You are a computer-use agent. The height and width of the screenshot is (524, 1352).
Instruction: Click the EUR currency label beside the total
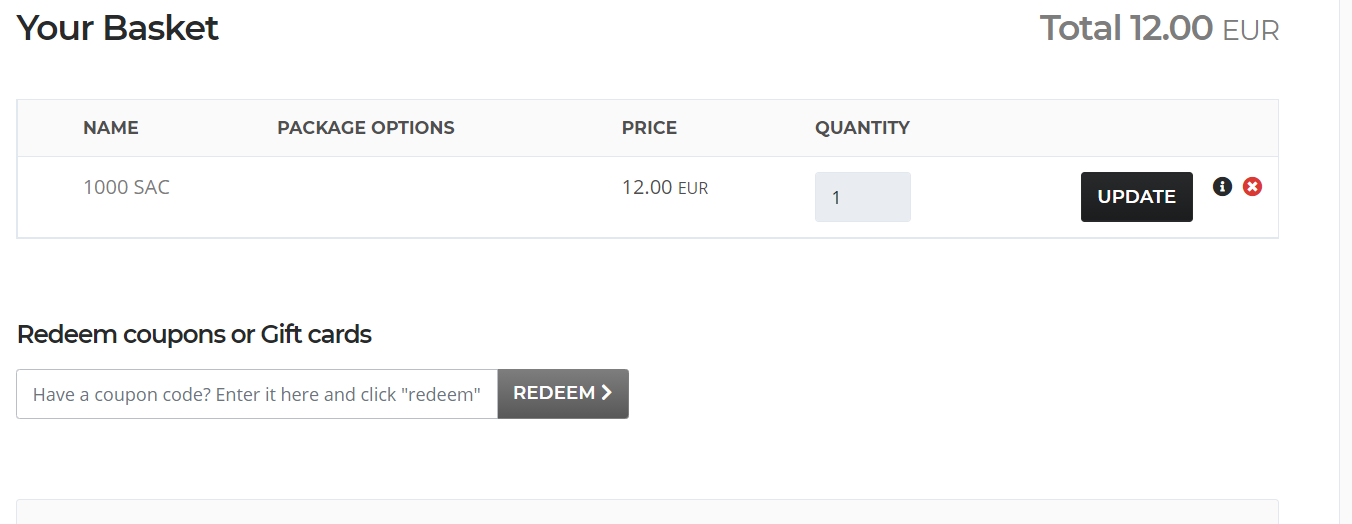point(1251,31)
